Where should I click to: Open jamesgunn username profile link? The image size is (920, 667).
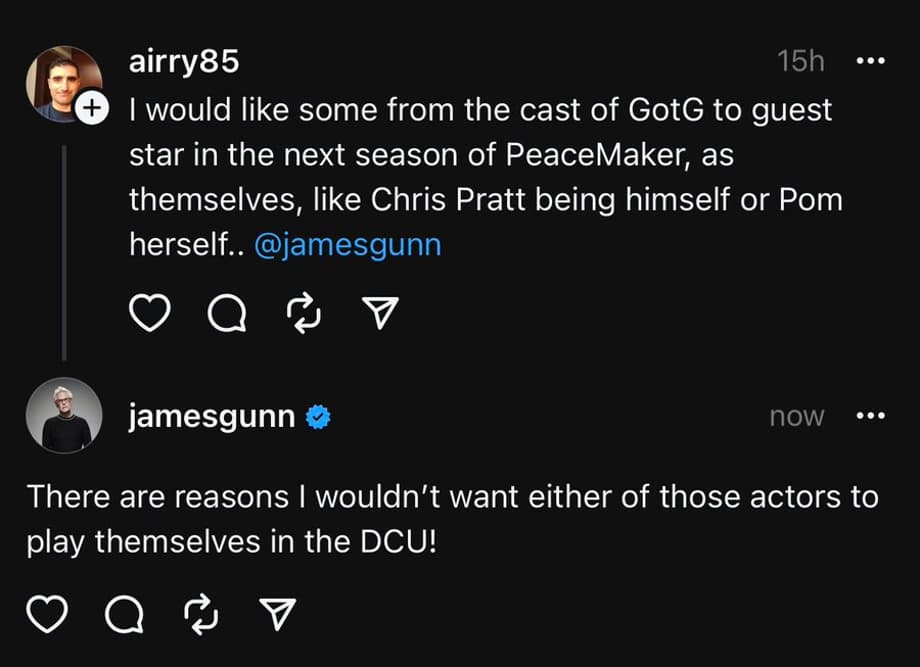212,417
